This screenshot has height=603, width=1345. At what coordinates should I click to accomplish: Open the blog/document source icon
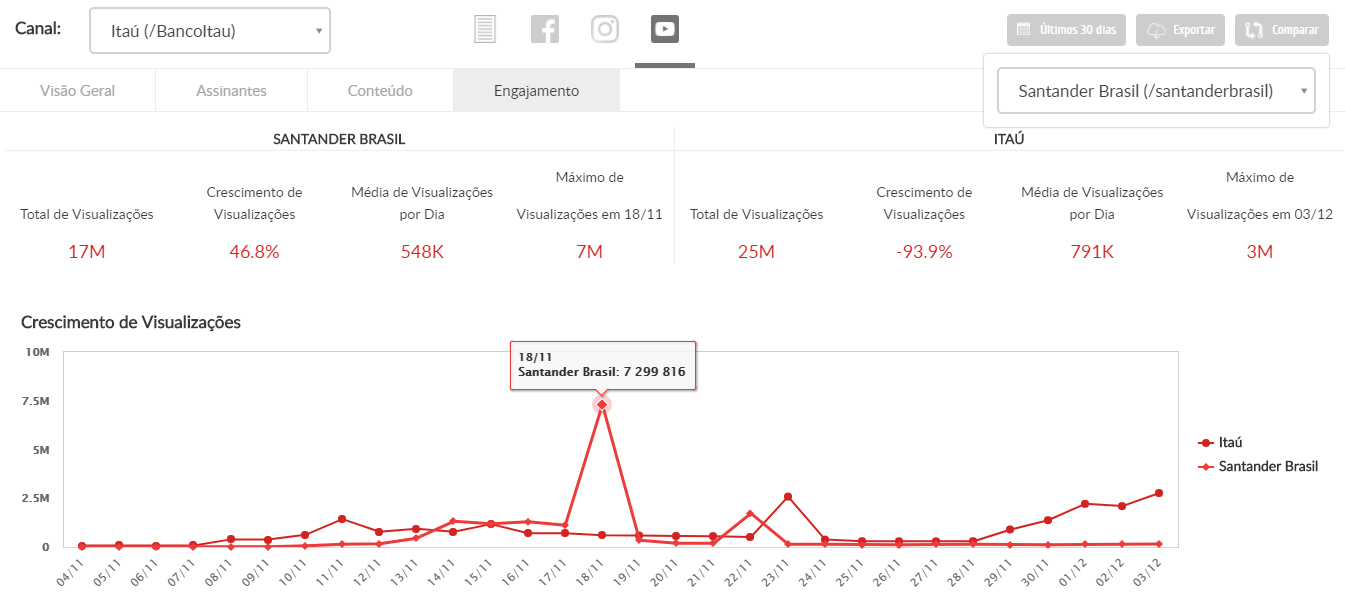coord(485,30)
